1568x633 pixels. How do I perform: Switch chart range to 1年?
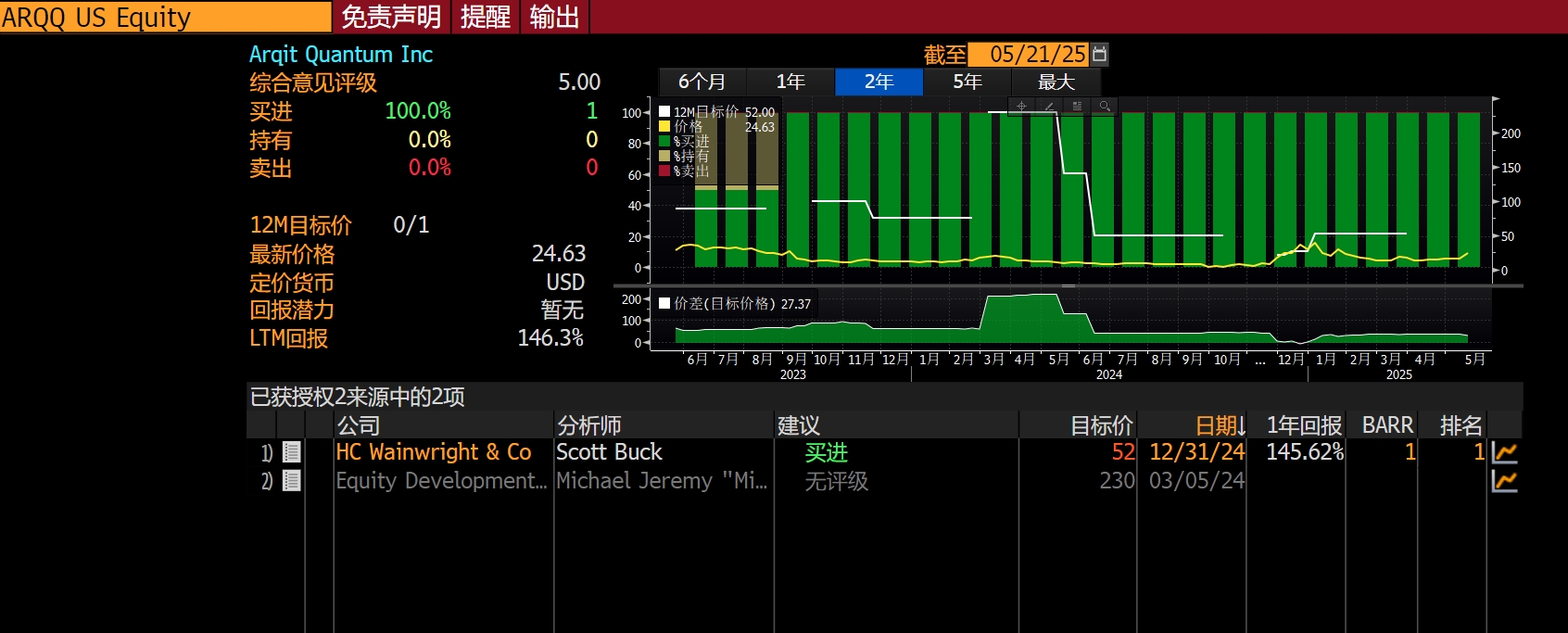point(790,82)
